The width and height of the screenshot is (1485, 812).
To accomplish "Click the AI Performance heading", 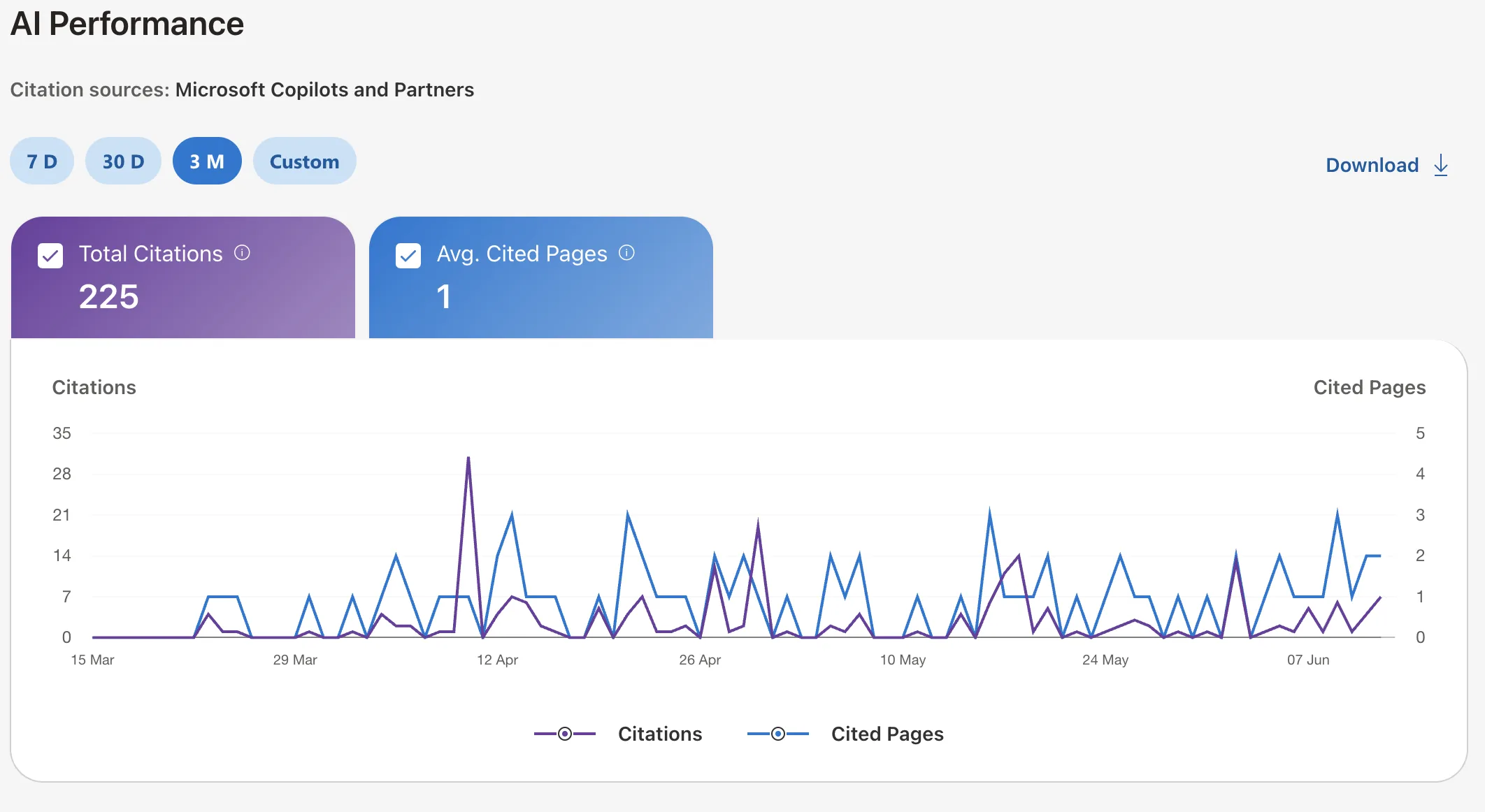I will tap(127, 24).
